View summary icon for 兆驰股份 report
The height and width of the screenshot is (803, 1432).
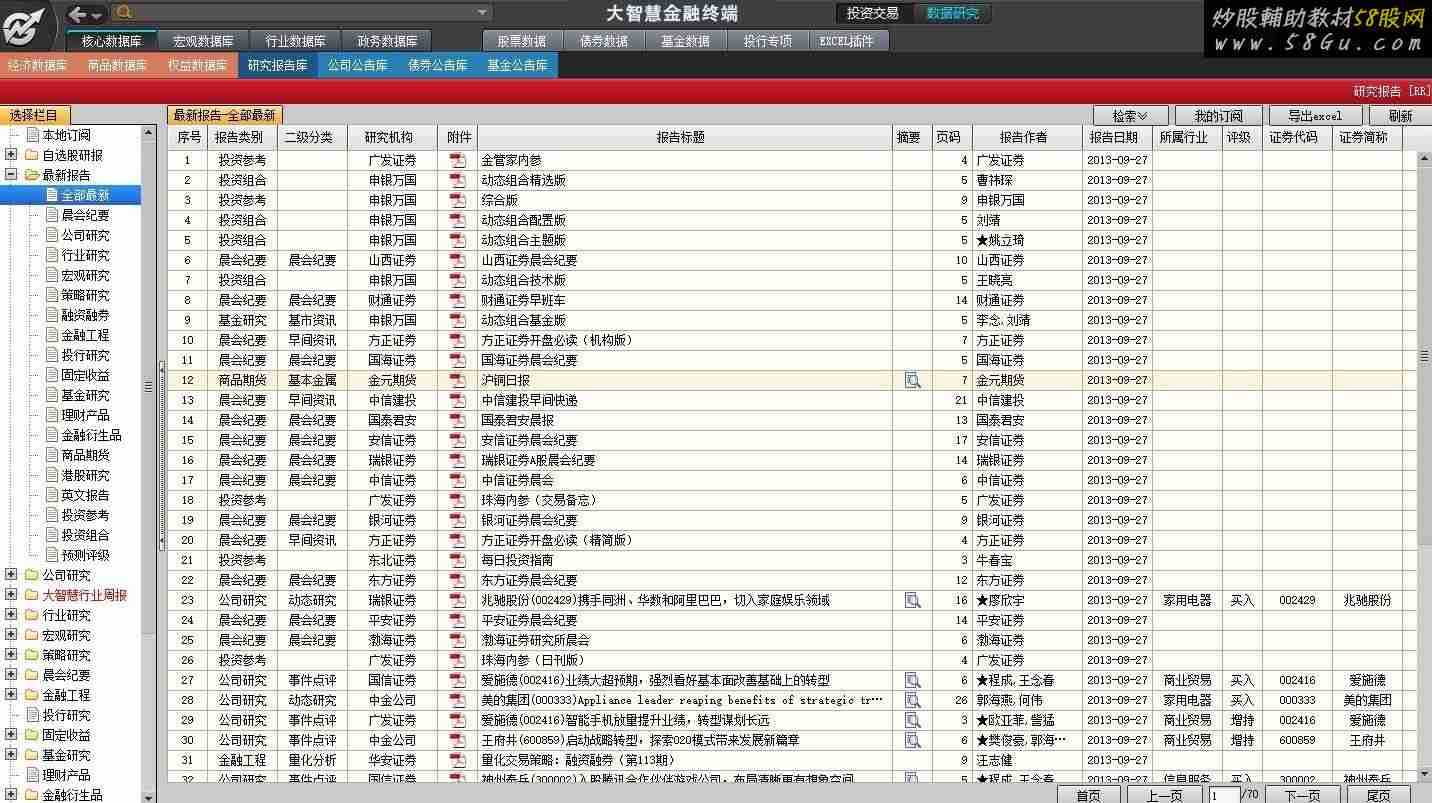[x=912, y=600]
